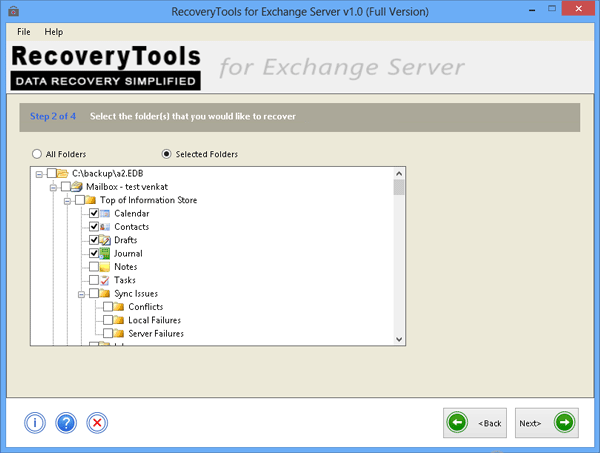Uncheck the Contacts checkbox

(x=94, y=226)
